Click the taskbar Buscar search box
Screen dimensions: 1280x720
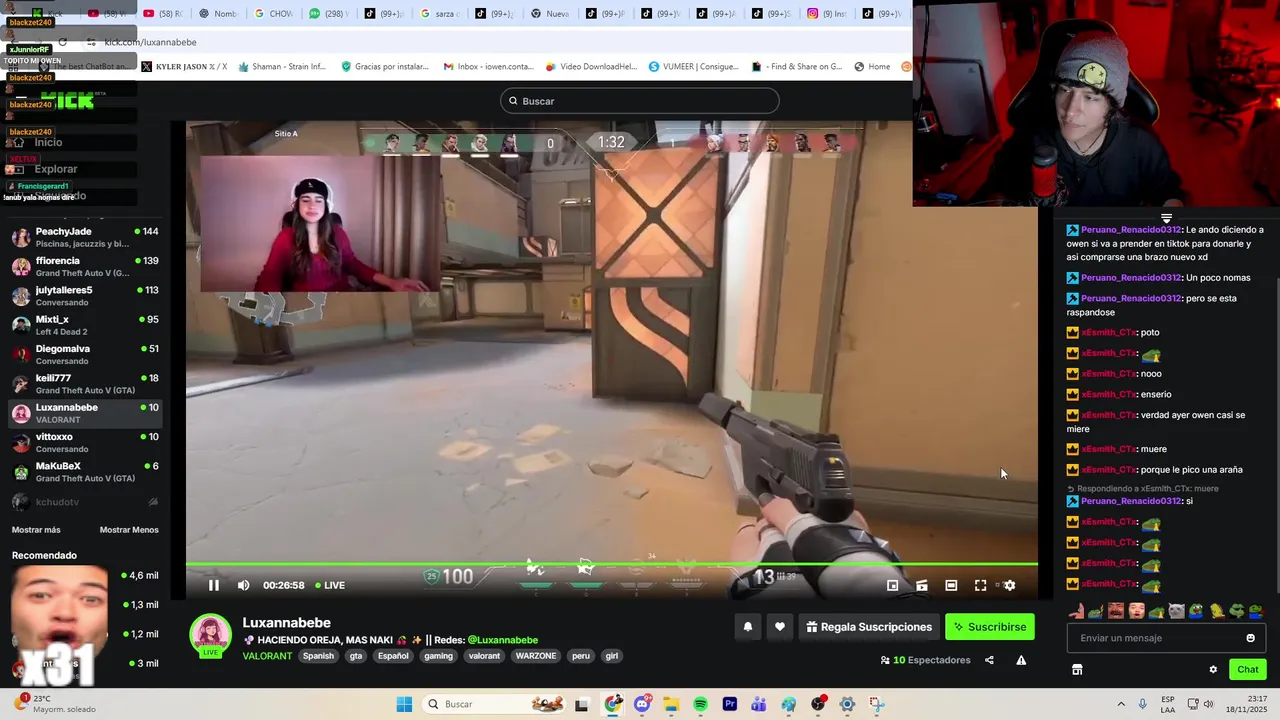492,704
